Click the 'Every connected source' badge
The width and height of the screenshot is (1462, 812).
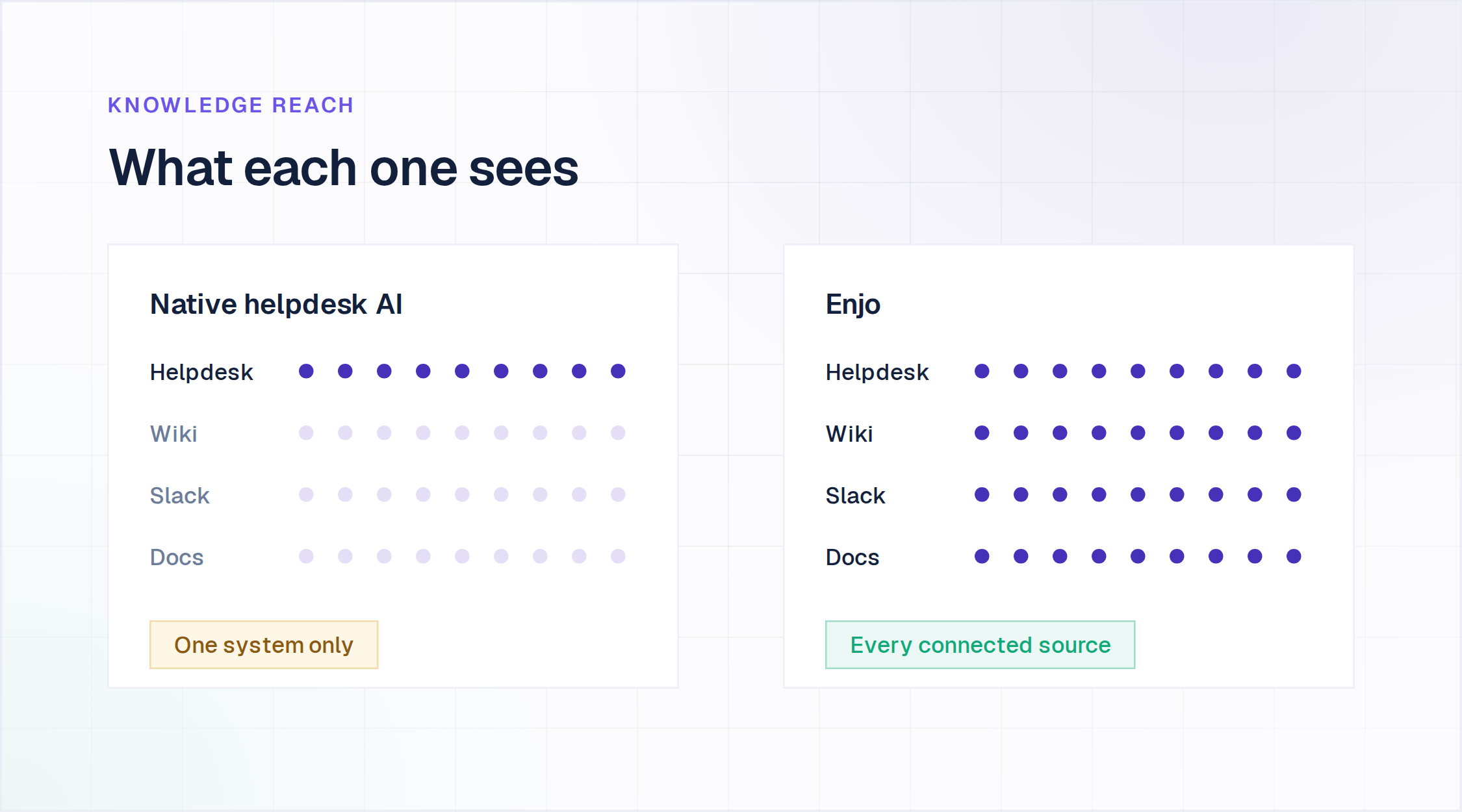pyautogui.click(x=980, y=644)
